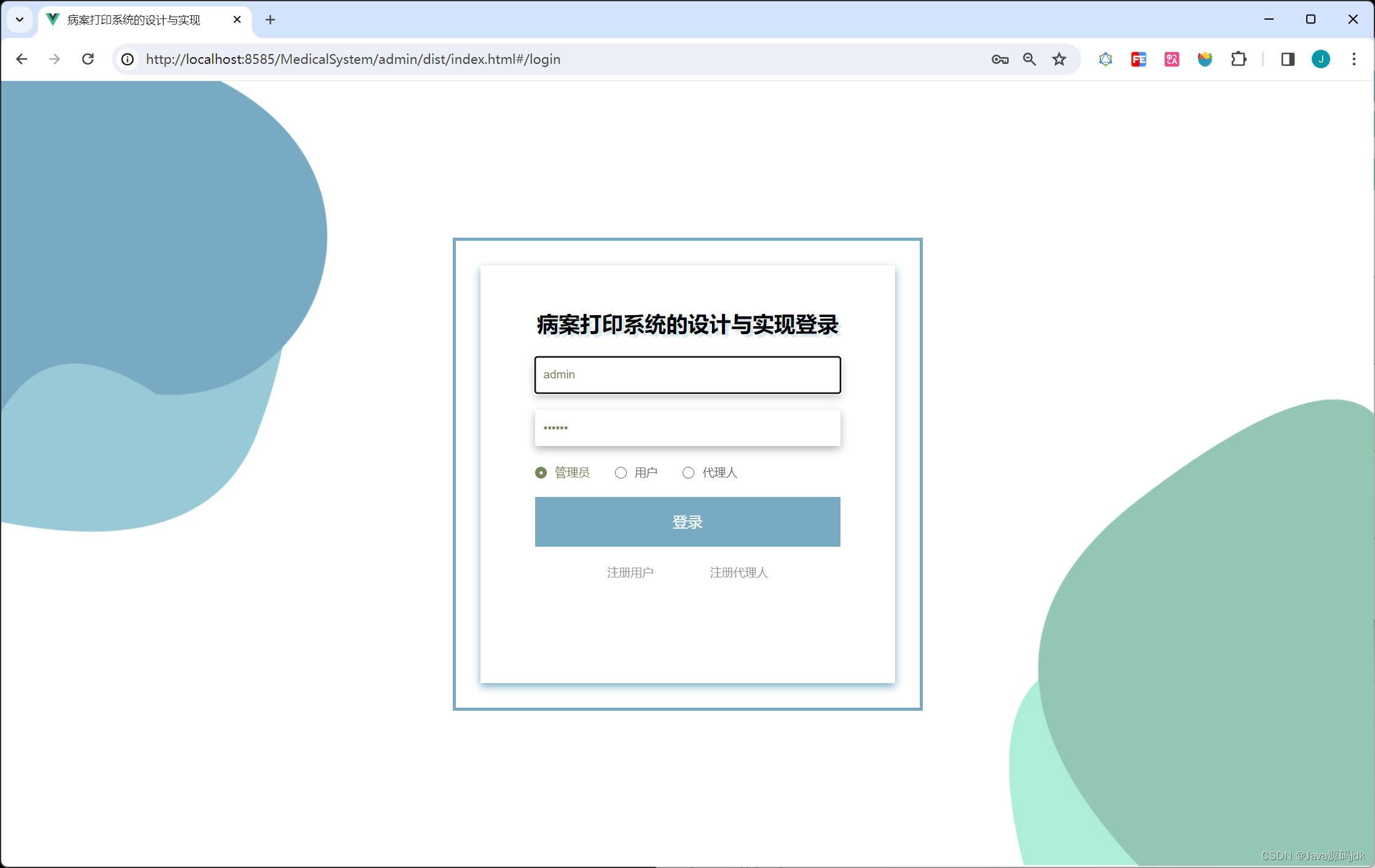This screenshot has width=1375, height=868.
Task: Open the profile J avatar menu
Action: pyautogui.click(x=1320, y=59)
